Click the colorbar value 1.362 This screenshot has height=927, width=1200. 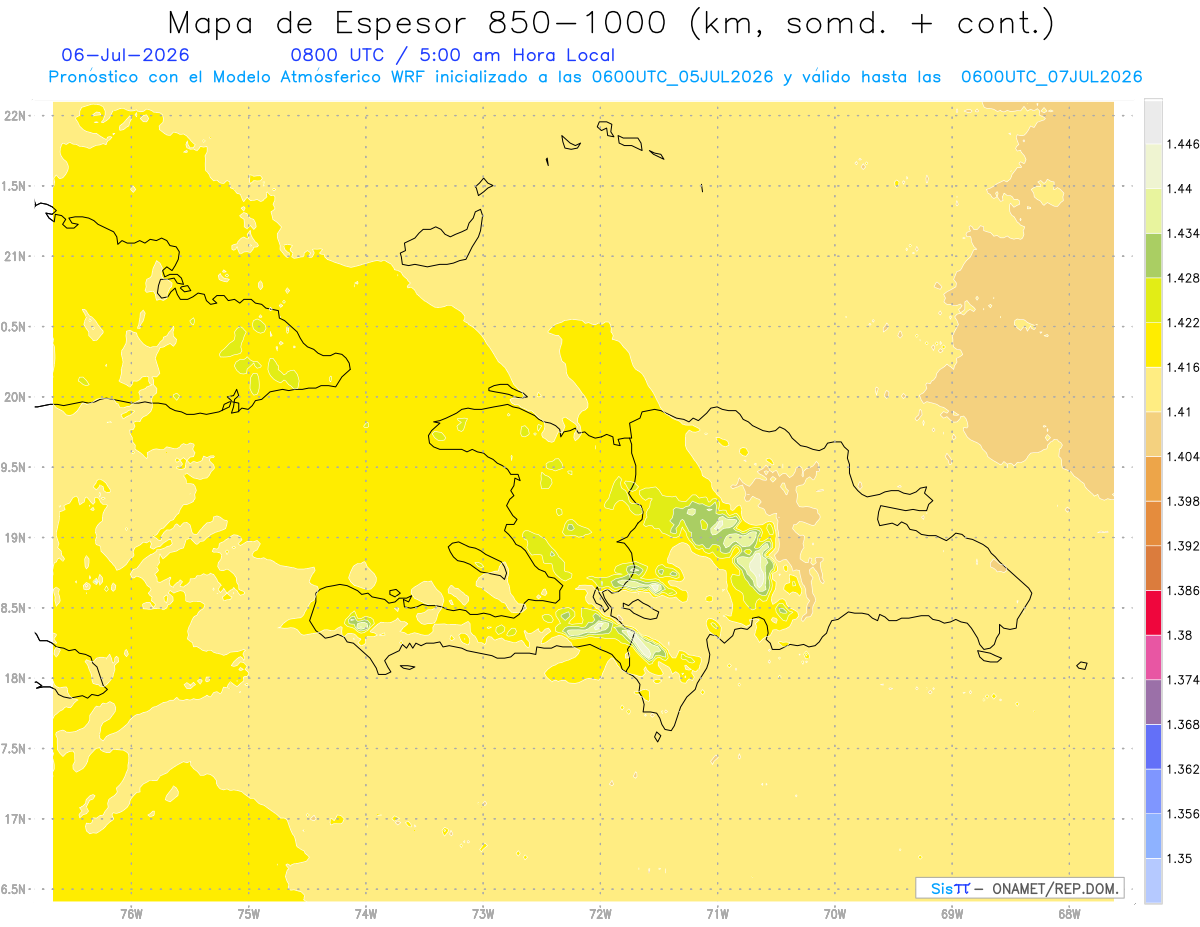(x=1182, y=769)
